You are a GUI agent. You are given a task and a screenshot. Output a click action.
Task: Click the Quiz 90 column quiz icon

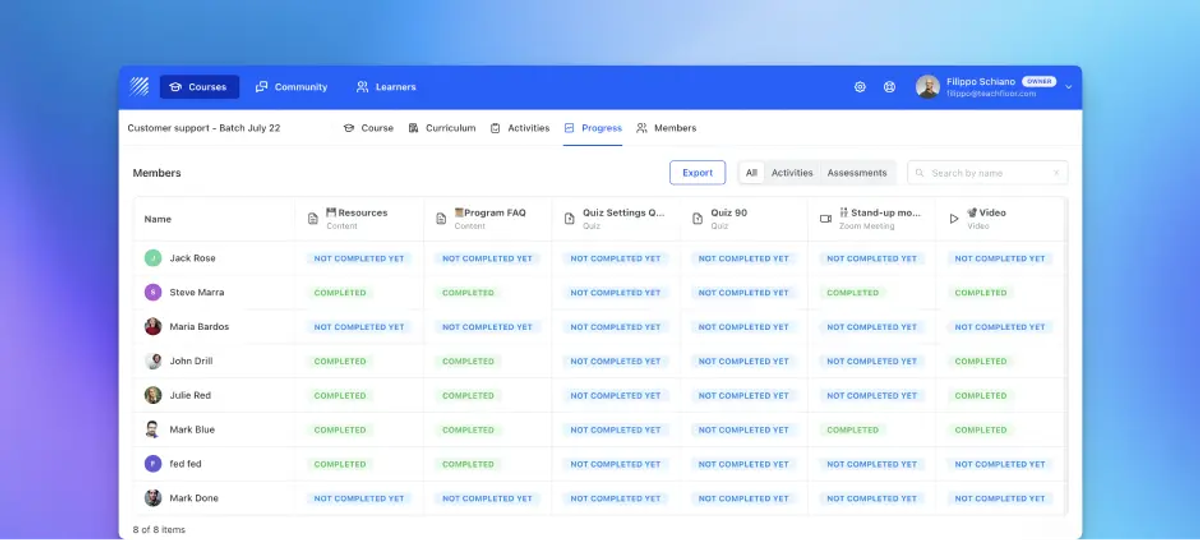click(697, 218)
